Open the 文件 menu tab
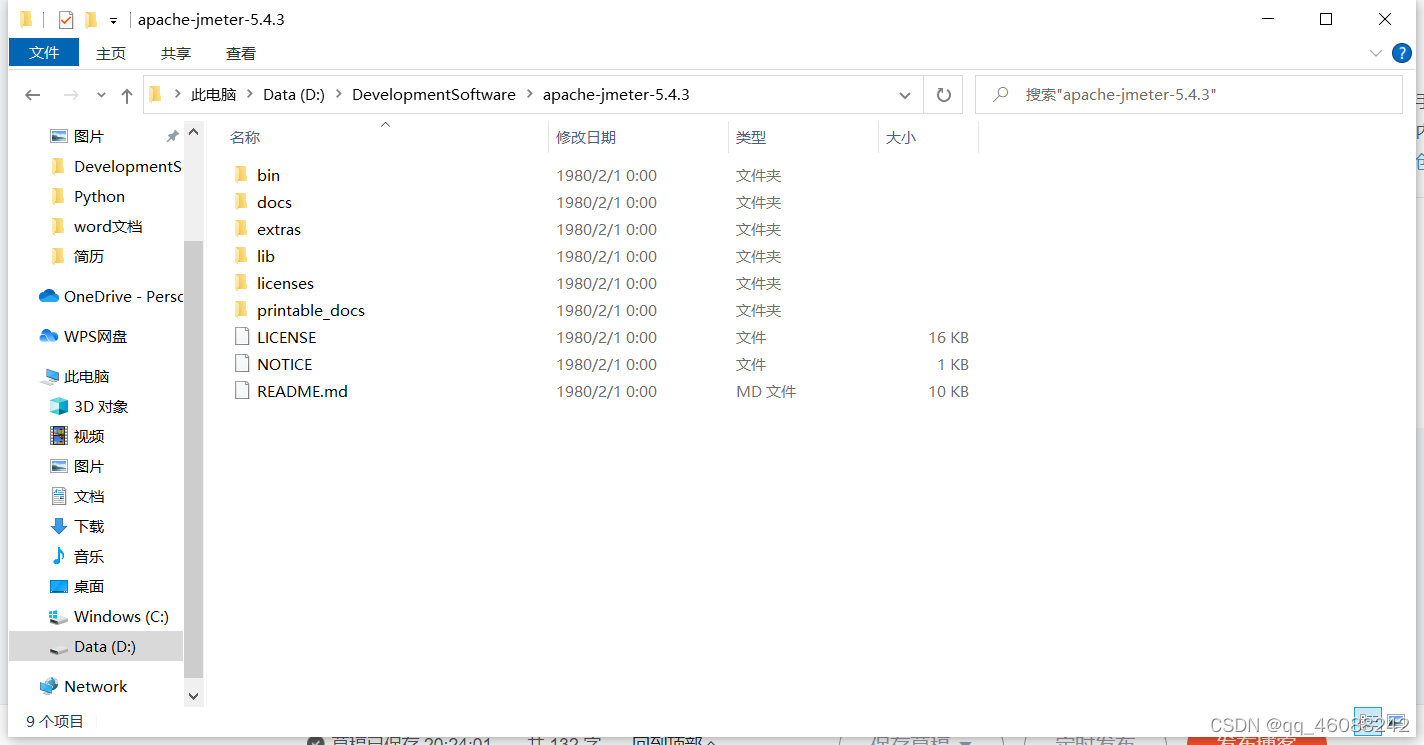 click(x=44, y=52)
